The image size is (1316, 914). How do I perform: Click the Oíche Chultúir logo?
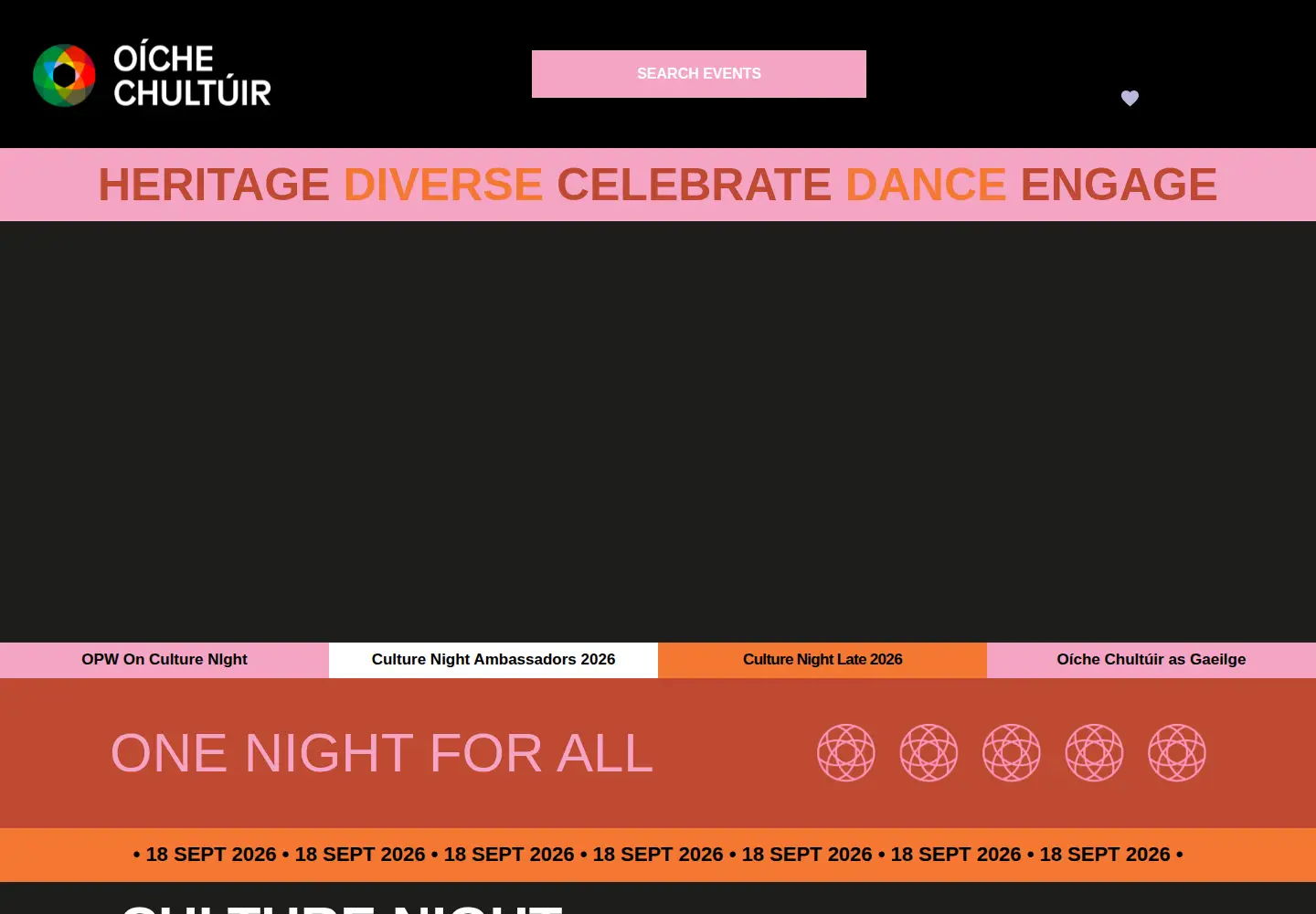[152, 74]
